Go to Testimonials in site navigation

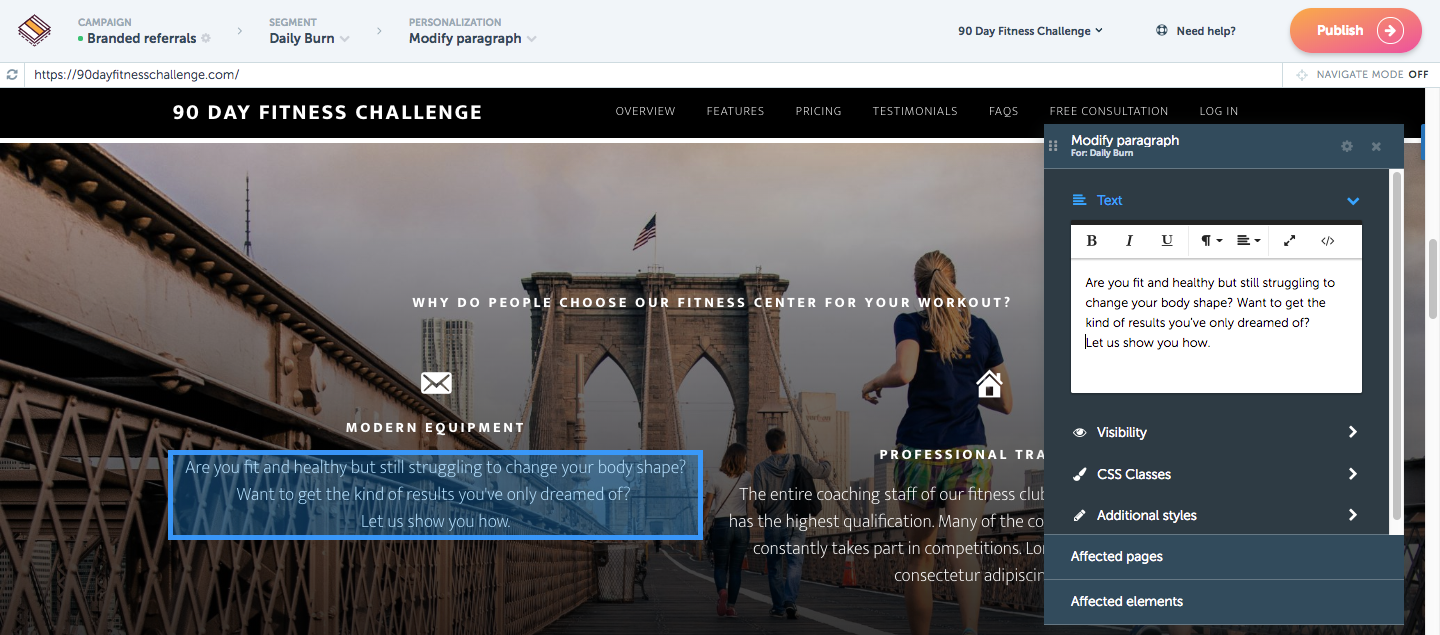tap(915, 111)
